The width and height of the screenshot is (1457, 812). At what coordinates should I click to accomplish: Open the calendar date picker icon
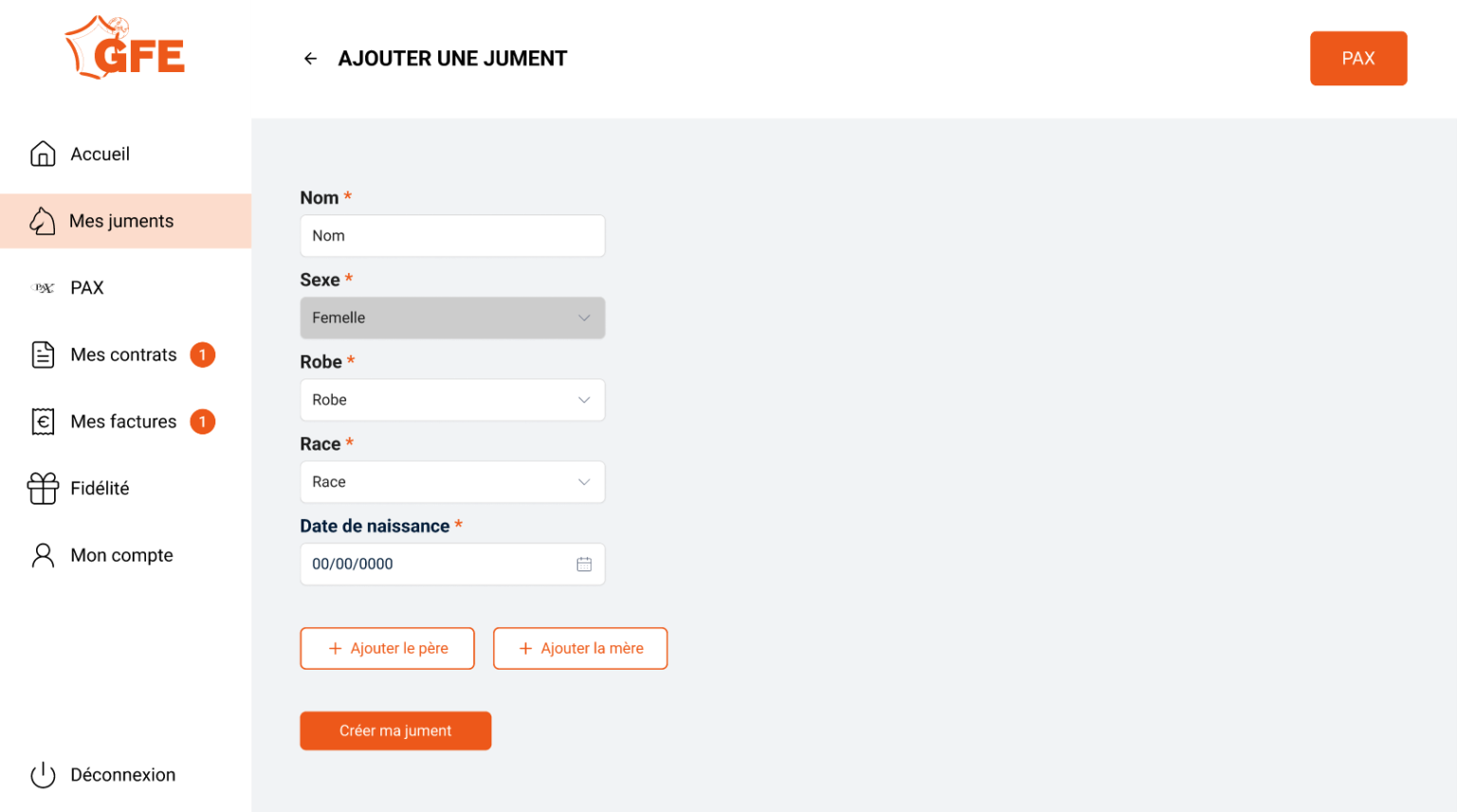pos(584,564)
